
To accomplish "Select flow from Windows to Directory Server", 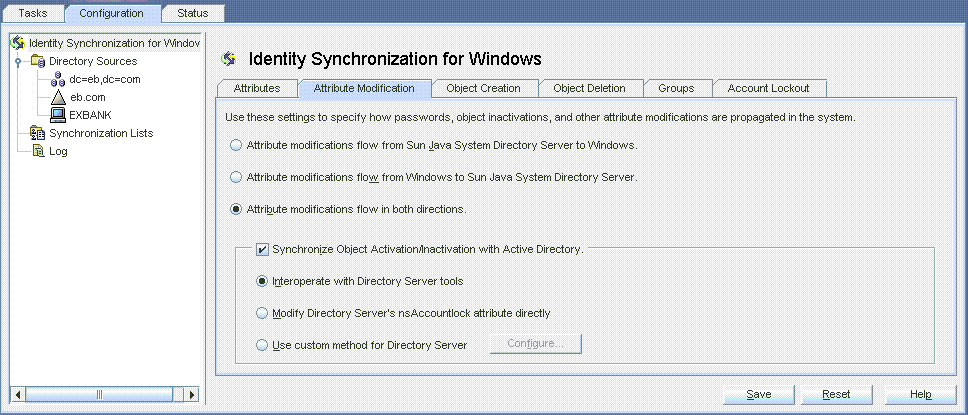I will coord(236,177).
